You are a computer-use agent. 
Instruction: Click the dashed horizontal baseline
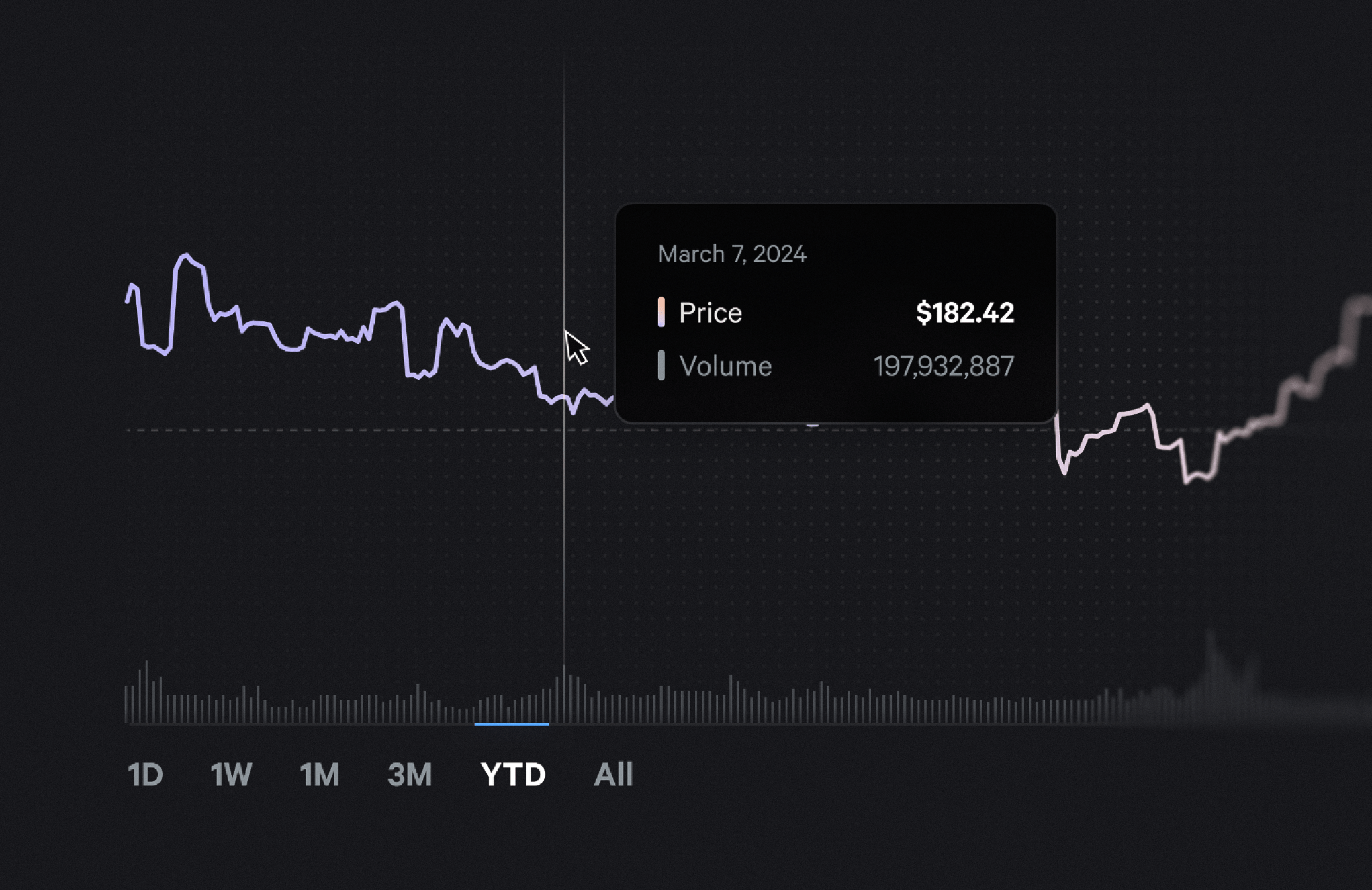pyautogui.click(x=336, y=430)
